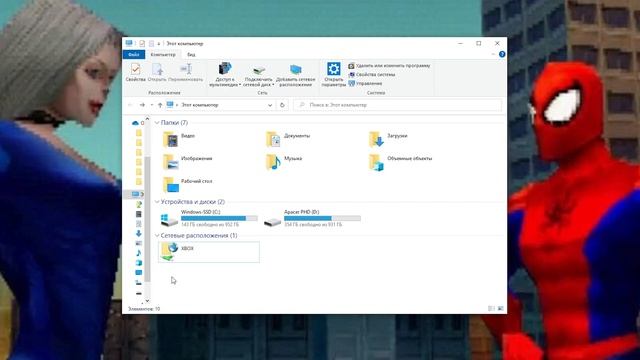
Task: Click the Forward navigation arrow
Action: [x=142, y=105]
